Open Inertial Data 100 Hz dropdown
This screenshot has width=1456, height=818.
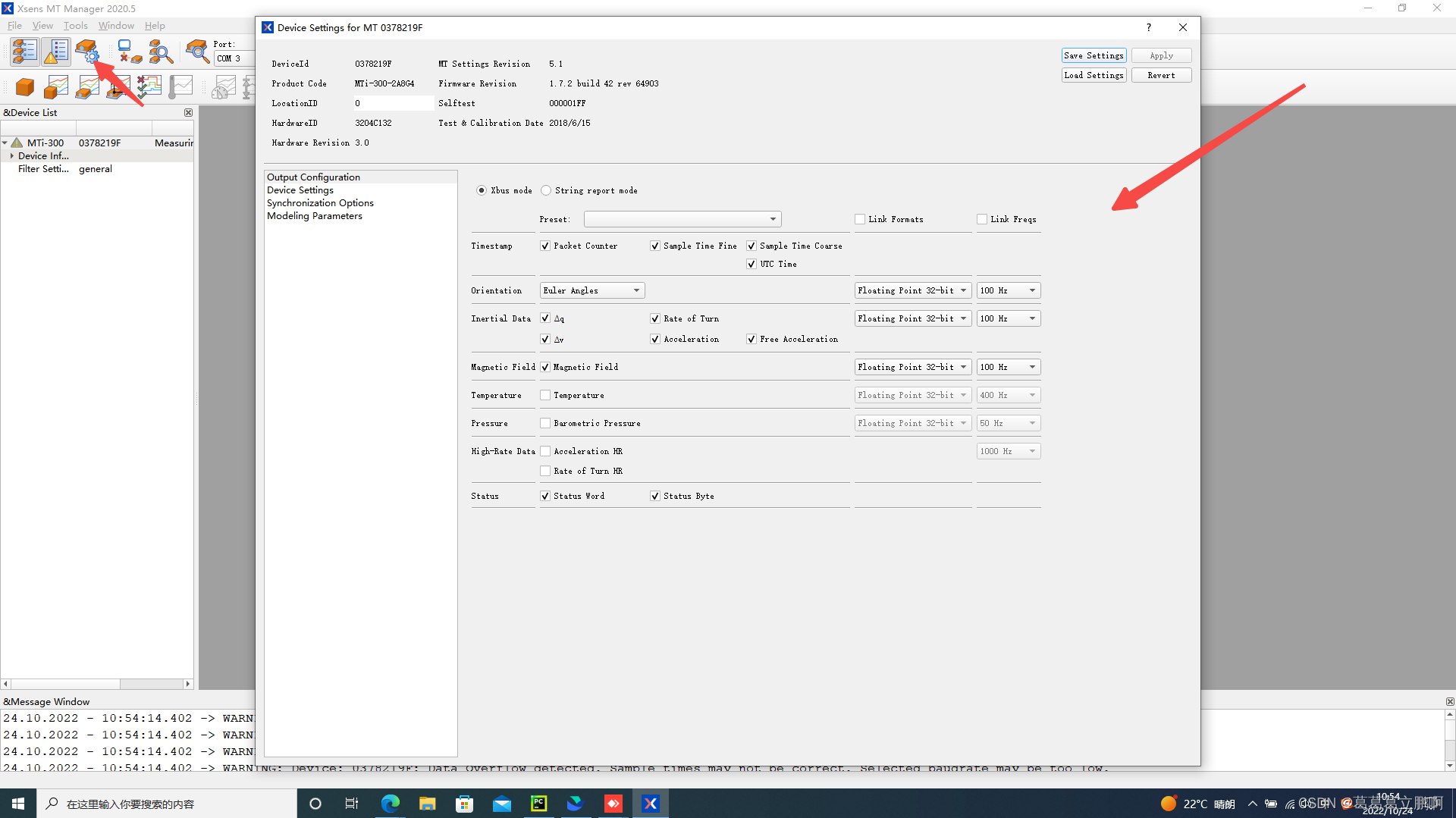click(x=1009, y=318)
